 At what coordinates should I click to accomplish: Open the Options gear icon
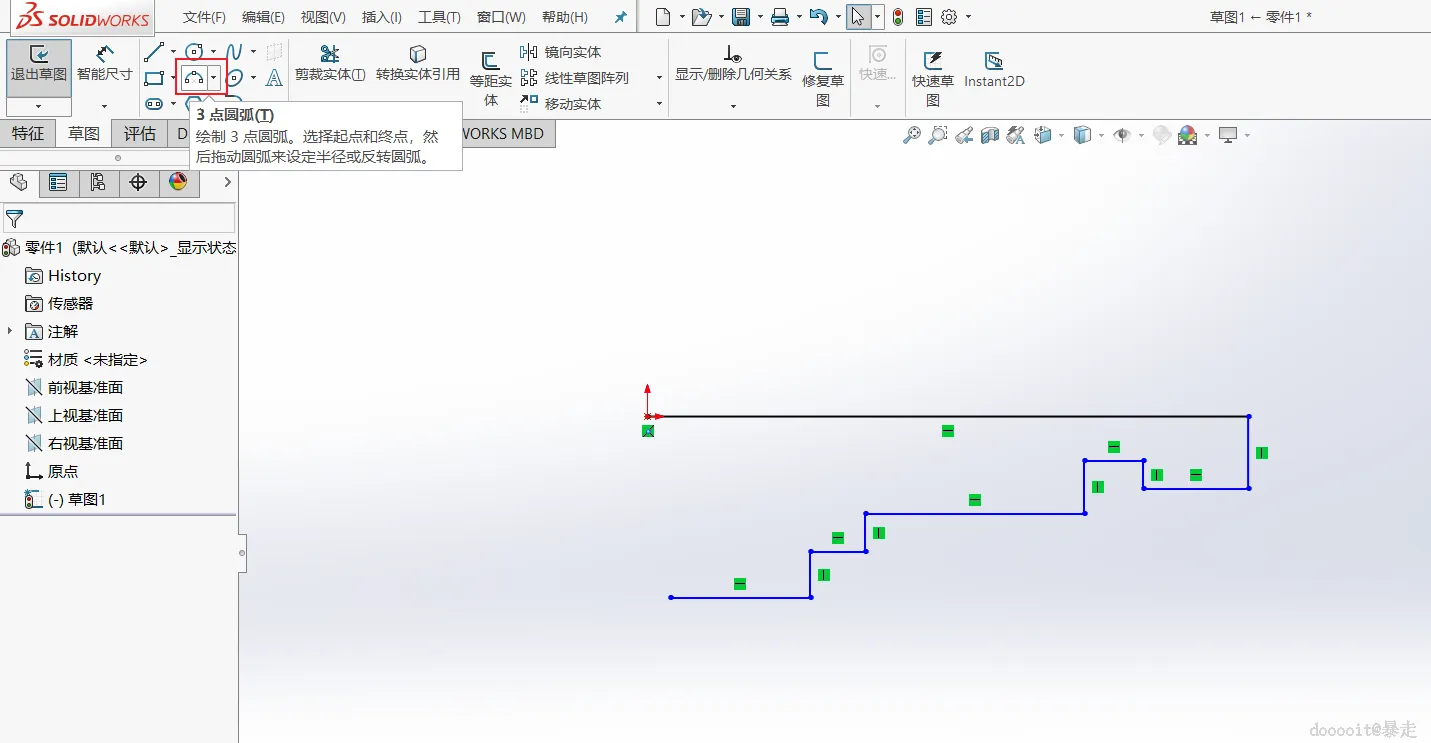950,17
